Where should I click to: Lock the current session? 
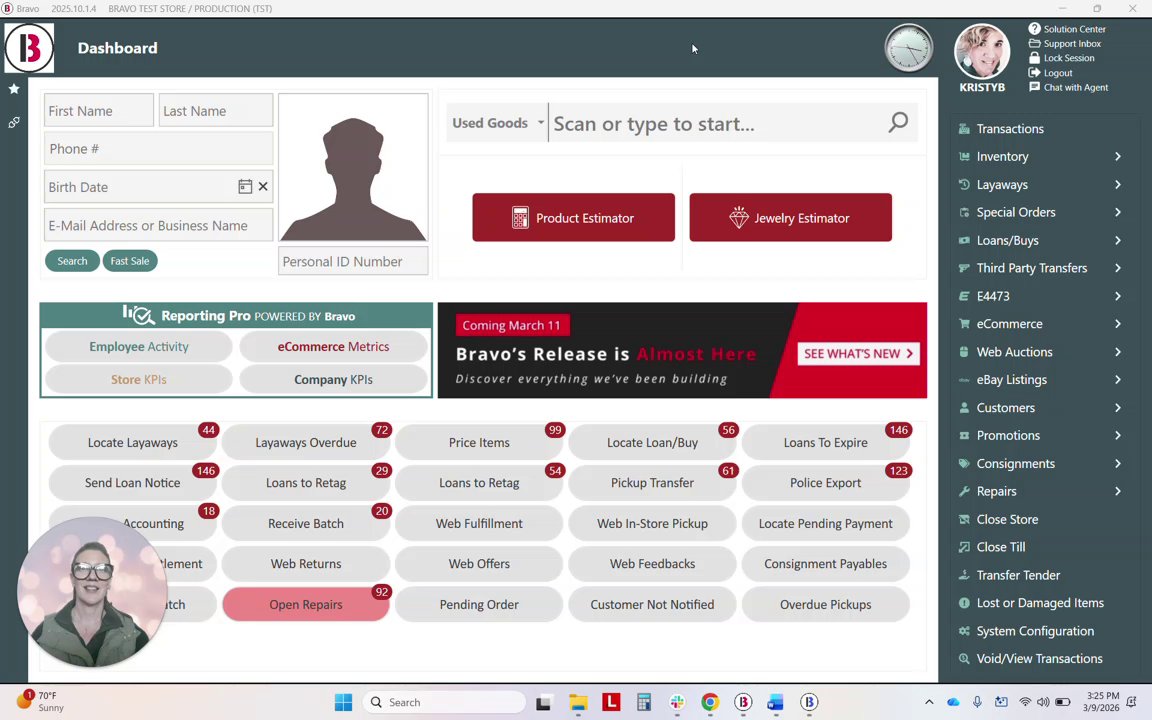[1062, 58]
